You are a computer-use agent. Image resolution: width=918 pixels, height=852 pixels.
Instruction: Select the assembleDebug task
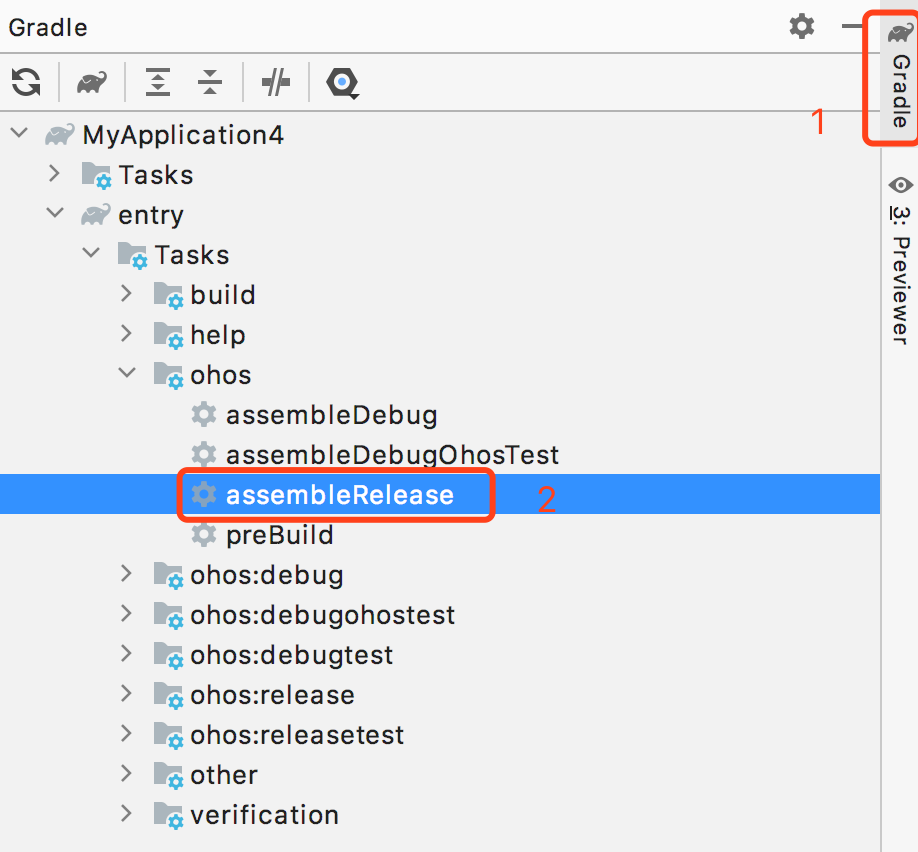coord(331,415)
